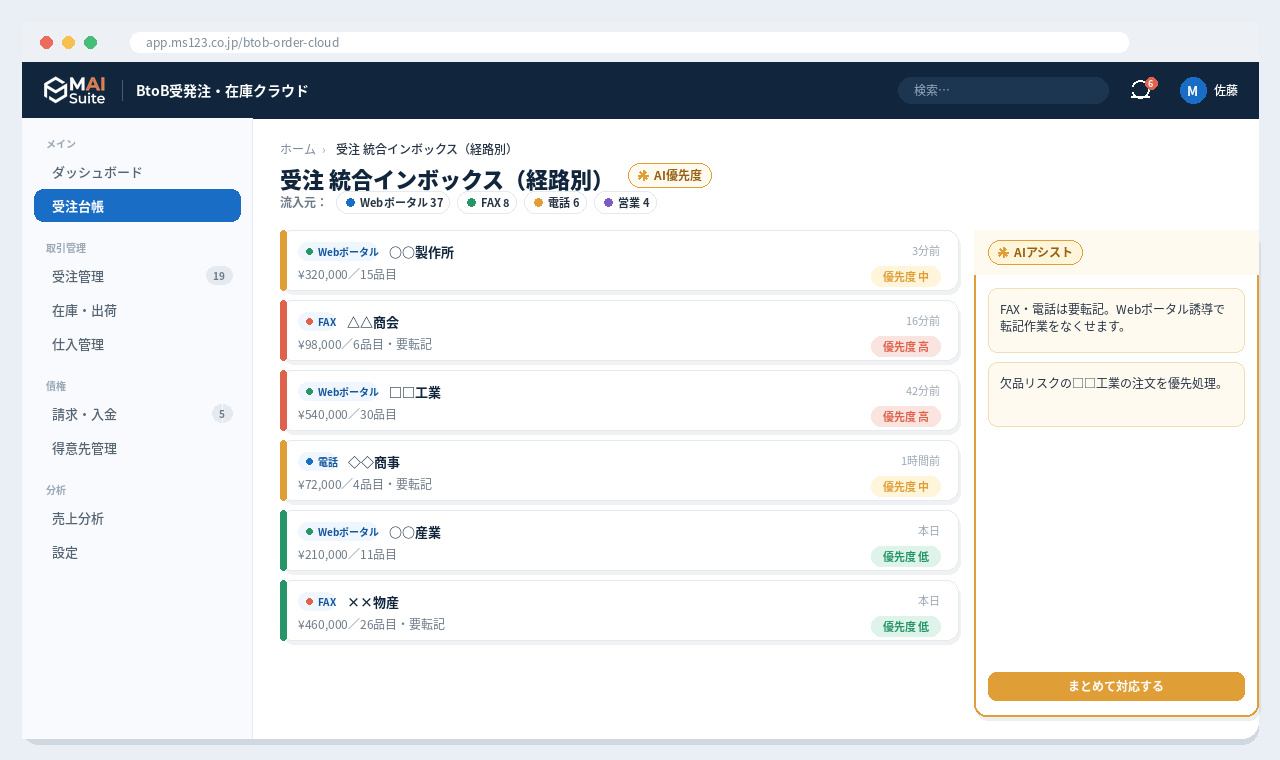Click the 3分前 timestamp

point(926,251)
